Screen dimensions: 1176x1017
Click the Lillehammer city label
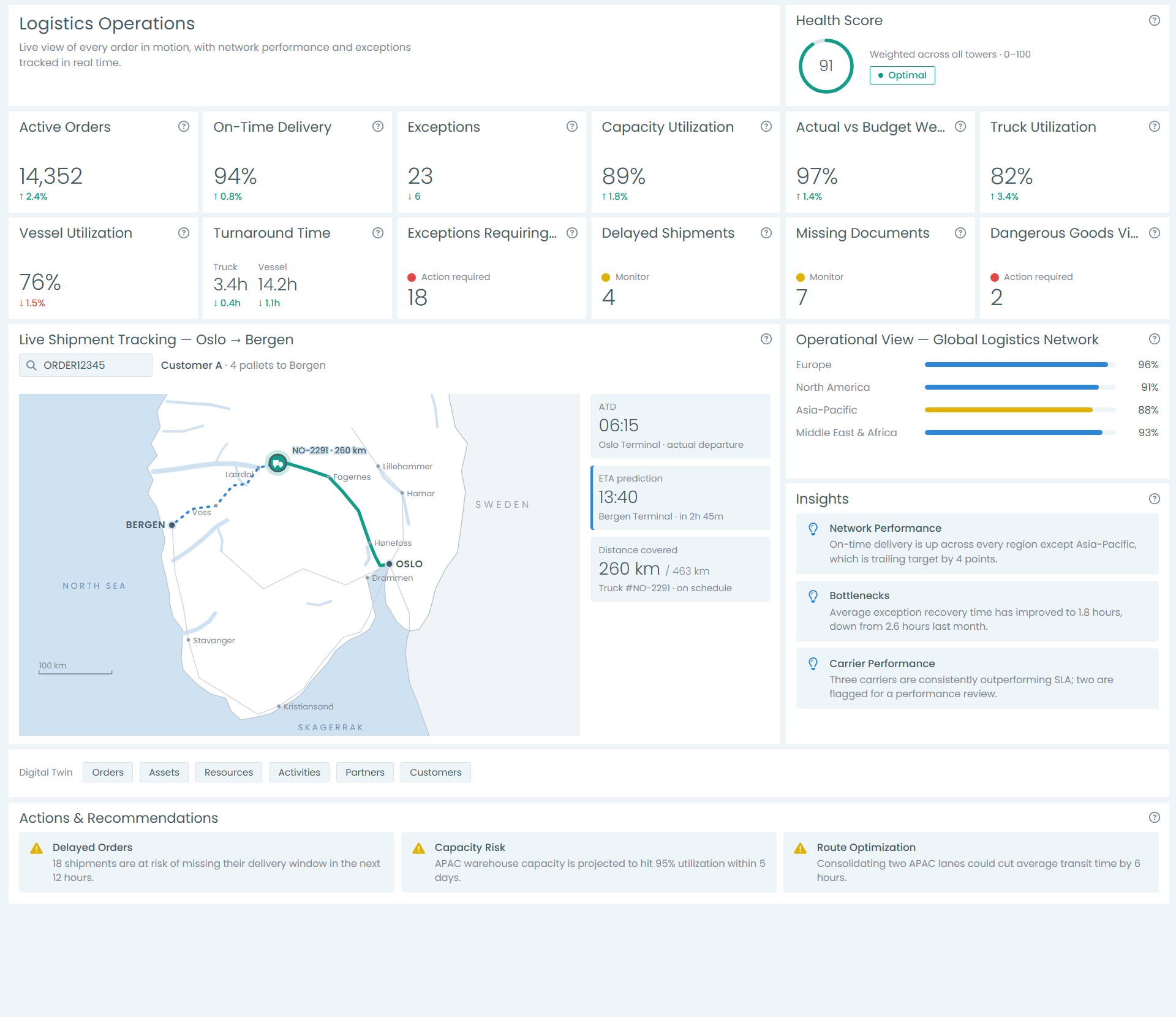[407, 466]
